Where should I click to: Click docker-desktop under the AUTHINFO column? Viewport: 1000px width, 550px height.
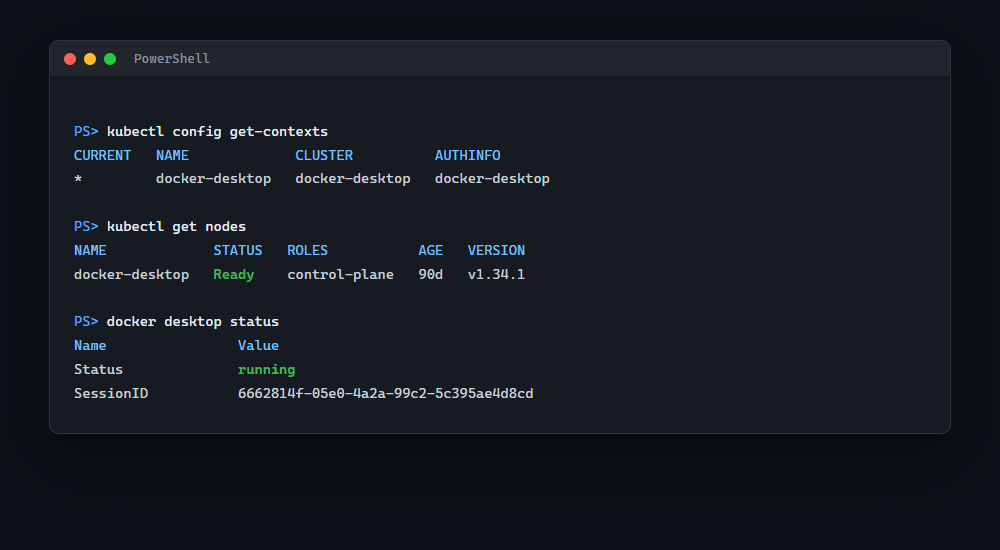click(x=492, y=179)
